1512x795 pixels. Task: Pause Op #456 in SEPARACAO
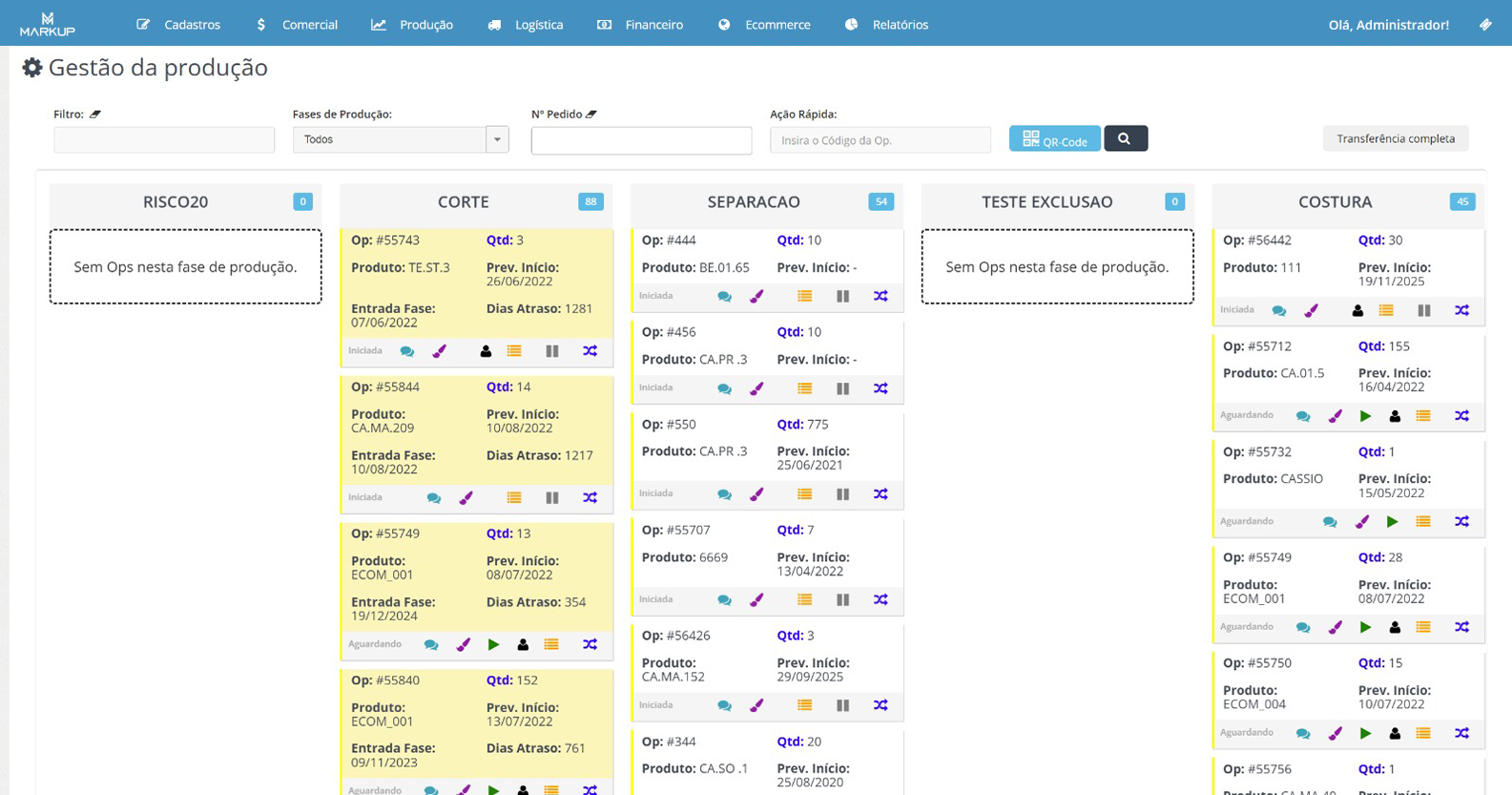[843, 388]
